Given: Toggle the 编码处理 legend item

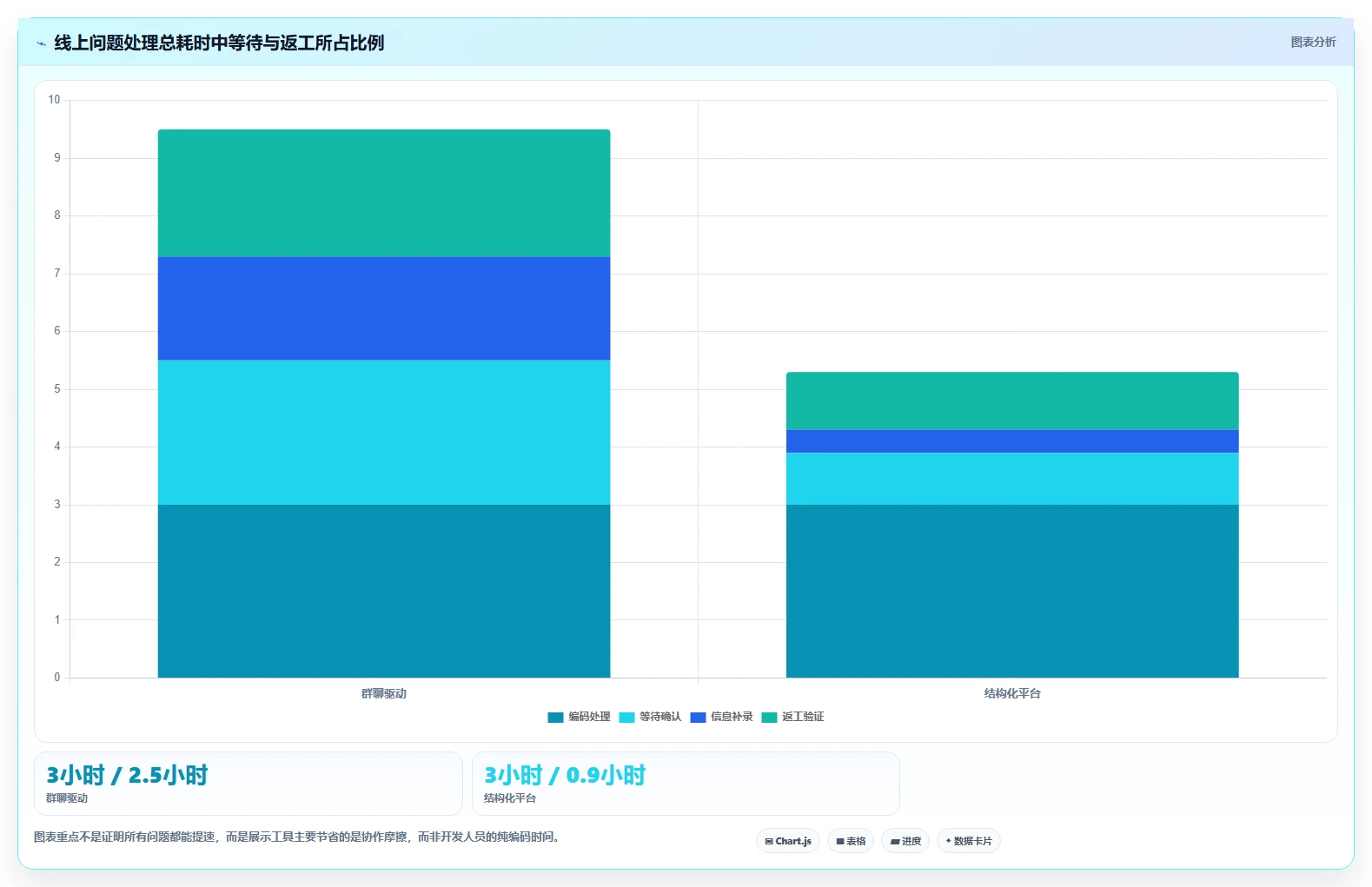Looking at the screenshot, I should [x=579, y=717].
